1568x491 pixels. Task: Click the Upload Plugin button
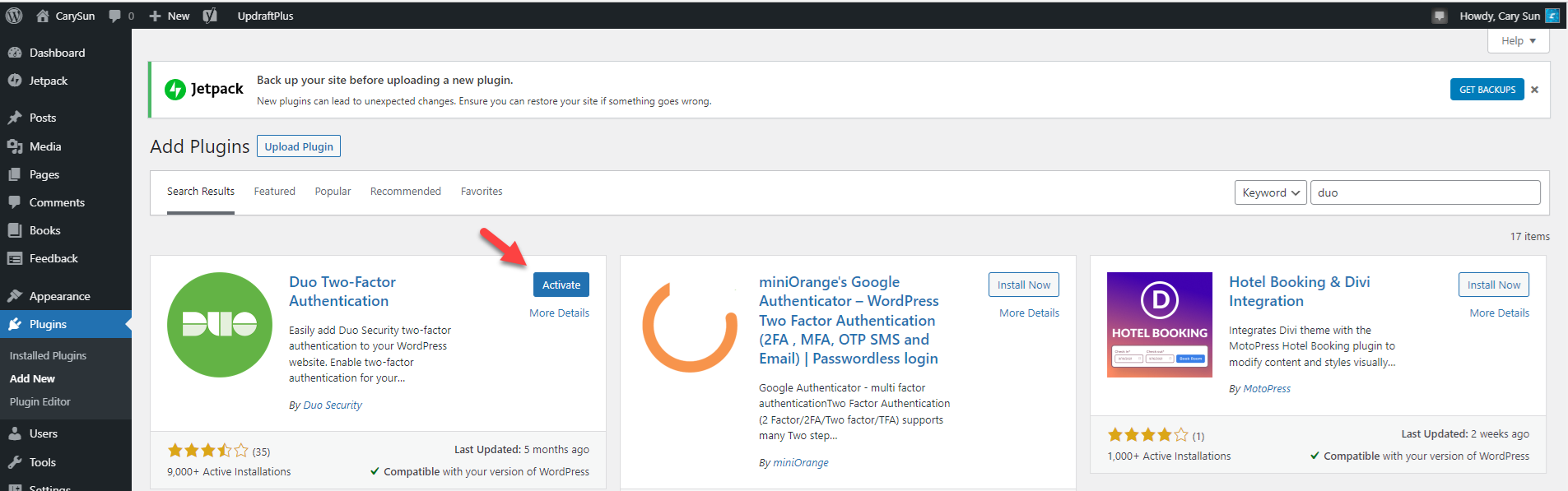[299, 146]
